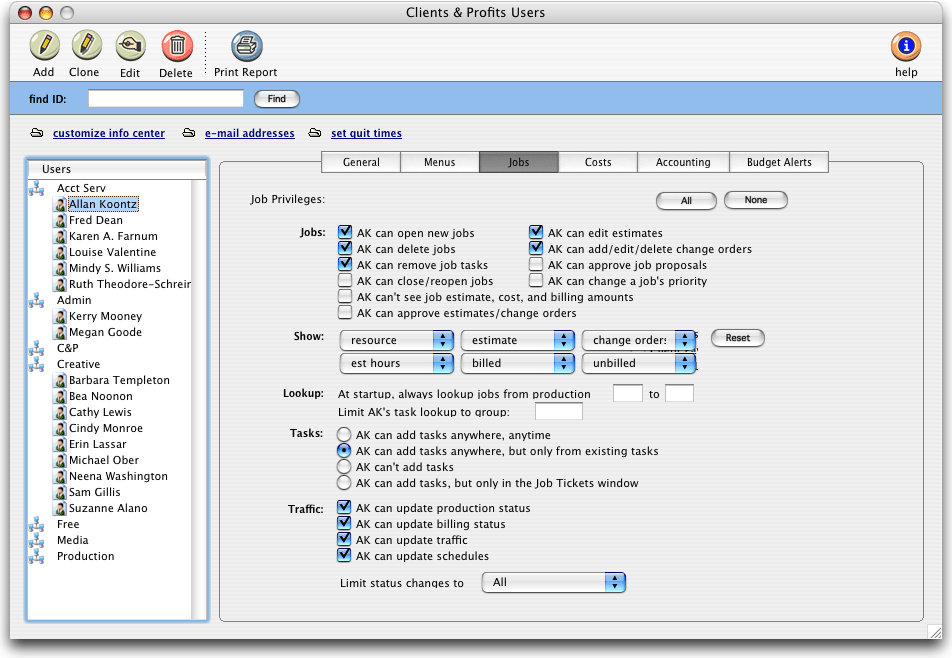Click the Media group icon
Screen dimensions: 952x658
[36, 540]
